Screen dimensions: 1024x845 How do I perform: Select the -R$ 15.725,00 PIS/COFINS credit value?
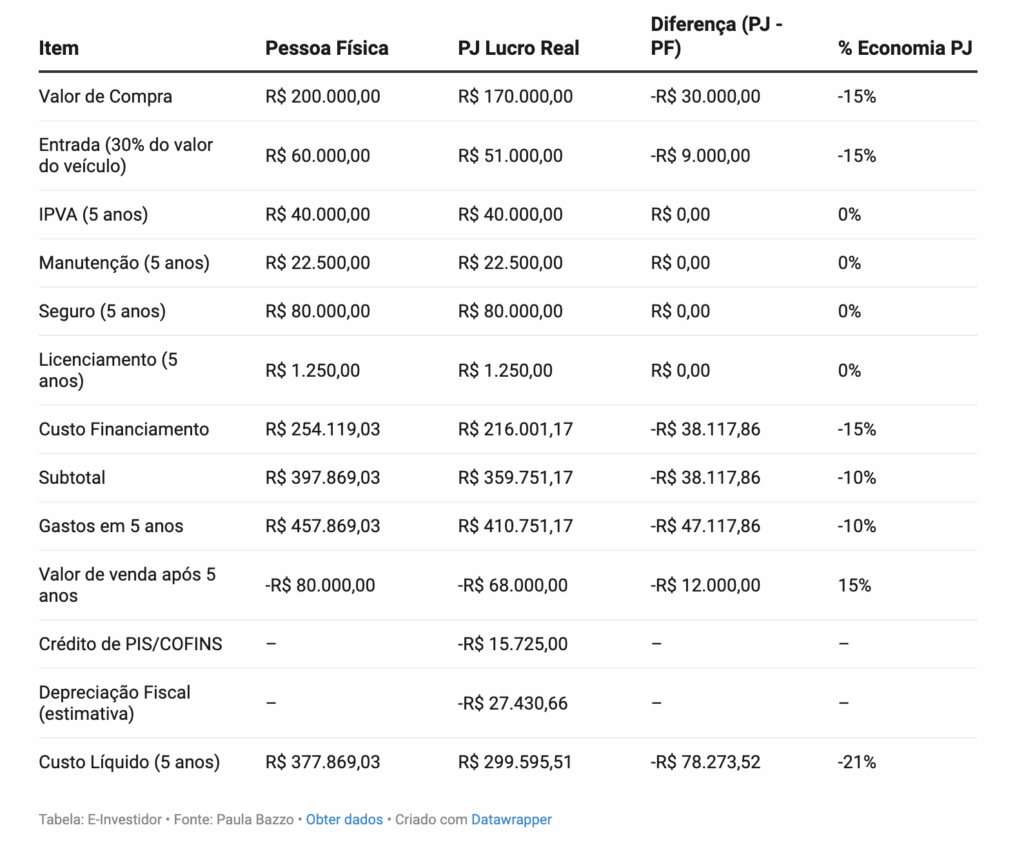point(512,644)
